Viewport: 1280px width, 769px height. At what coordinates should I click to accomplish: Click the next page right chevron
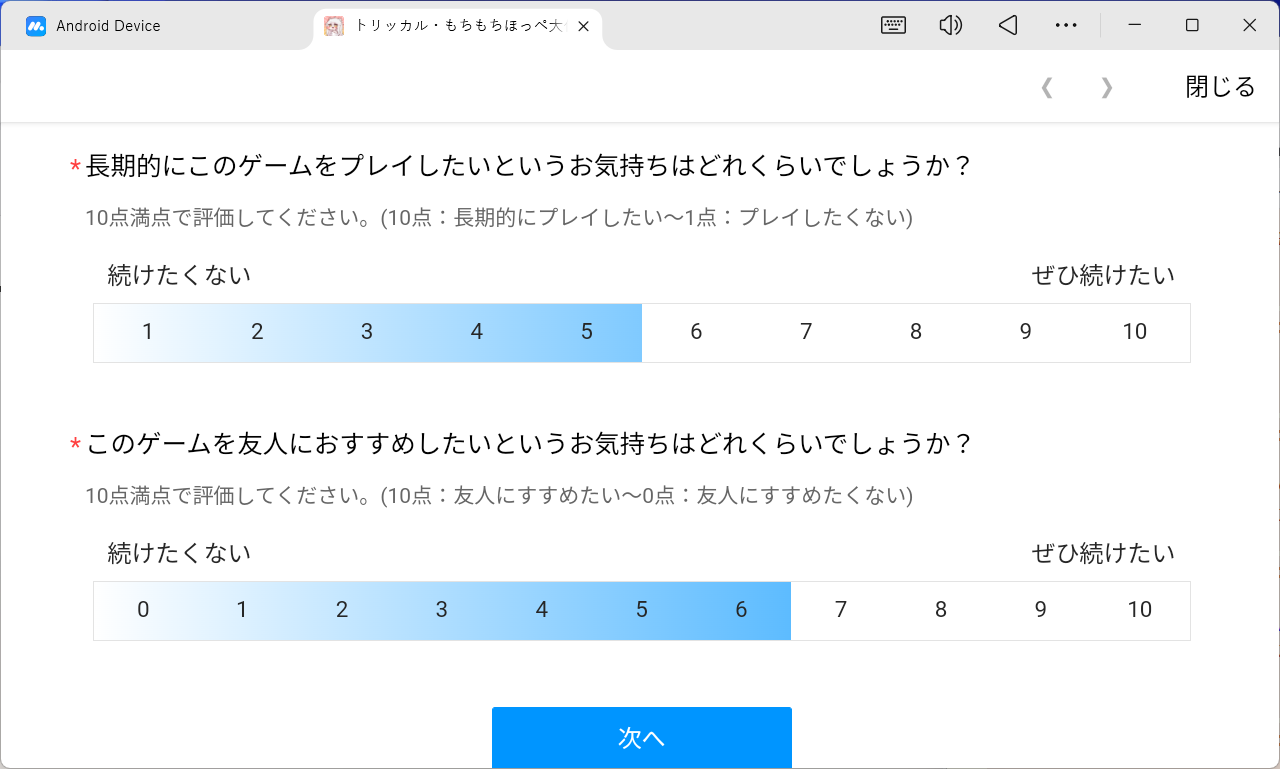coord(1106,88)
